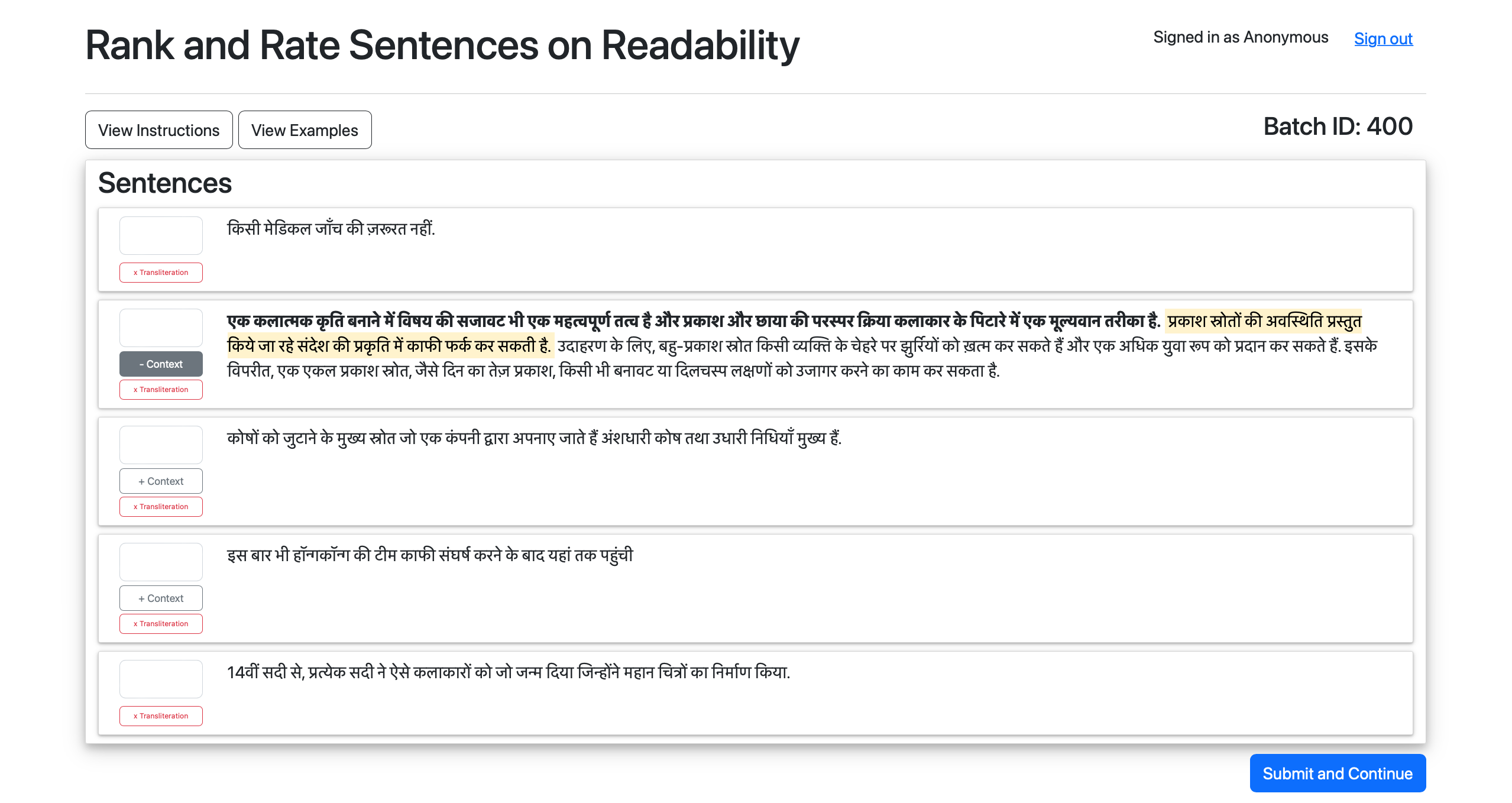Show context for the हॉन्गकॉन्ग team sentence
The height and width of the screenshot is (803, 1512).
click(161, 598)
